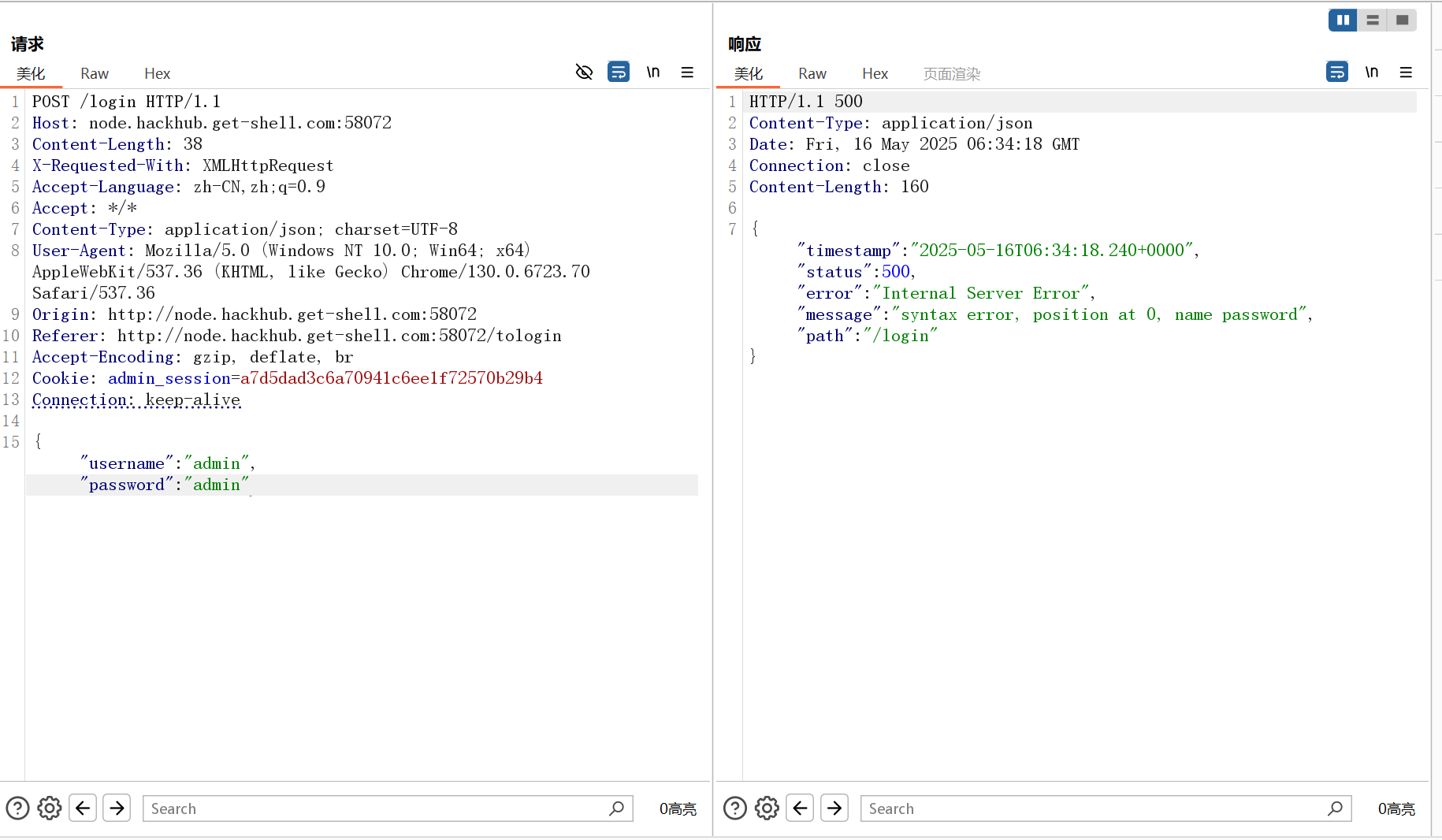Click the forward arrow in request panel
Viewport: 1442px width, 840px height.
point(116,808)
